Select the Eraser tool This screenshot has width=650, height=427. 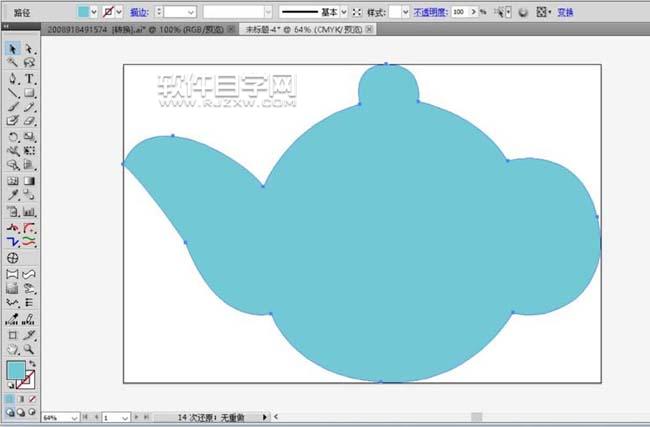click(x=29, y=121)
